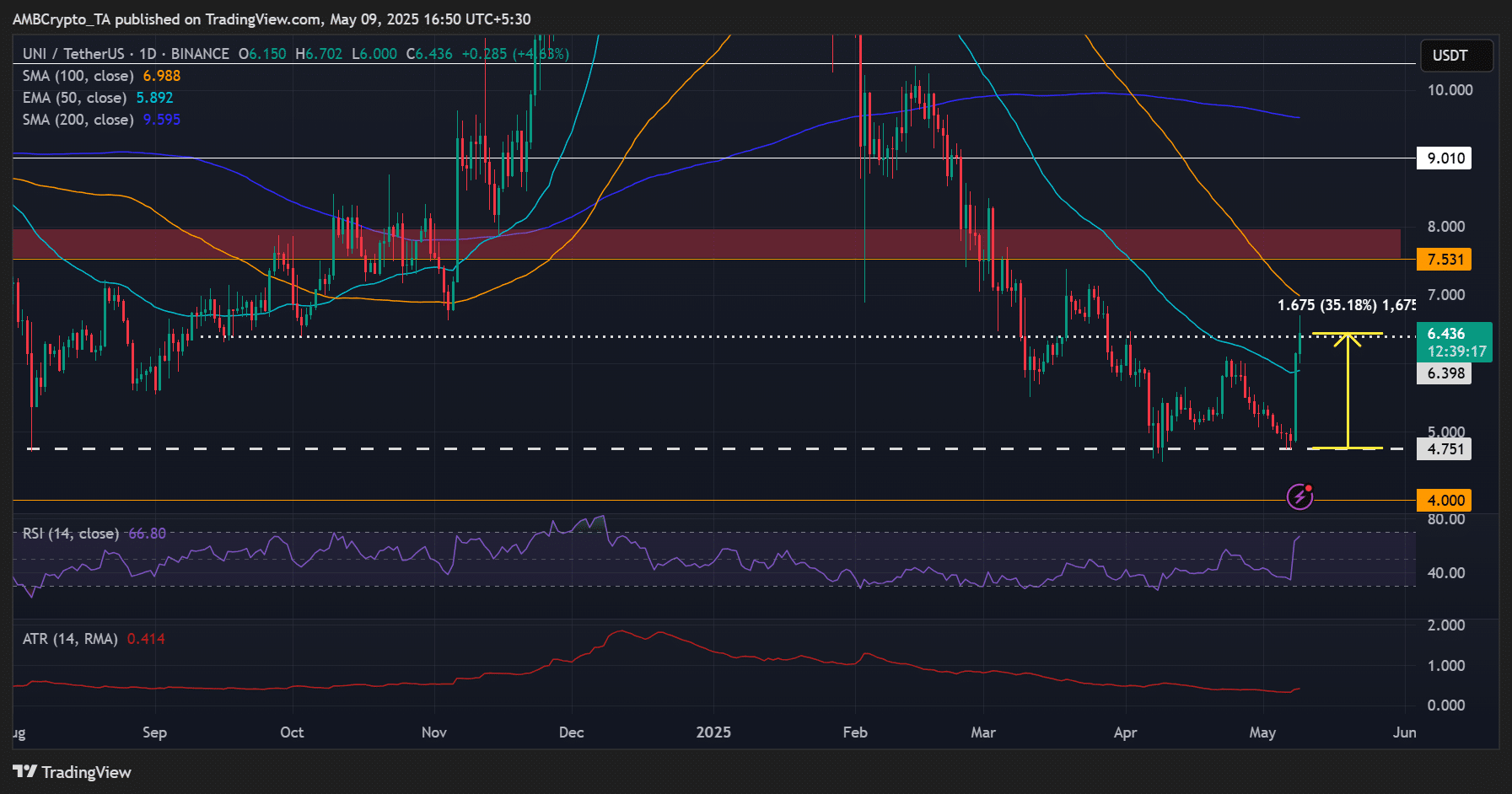
Task: Click the UNI / TetherUS symbol title
Action: pyautogui.click(x=73, y=54)
